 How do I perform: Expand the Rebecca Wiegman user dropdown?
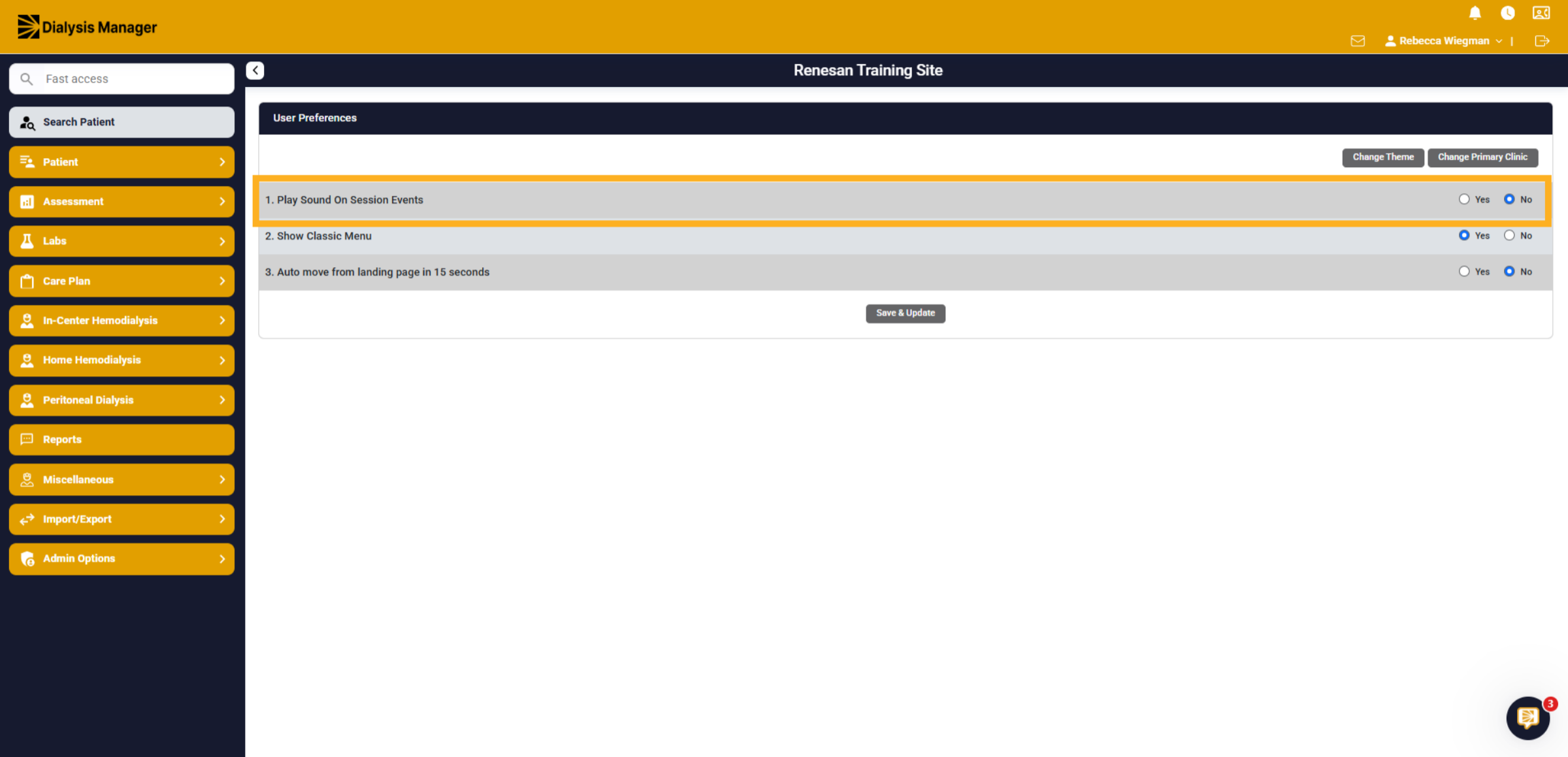(1443, 41)
